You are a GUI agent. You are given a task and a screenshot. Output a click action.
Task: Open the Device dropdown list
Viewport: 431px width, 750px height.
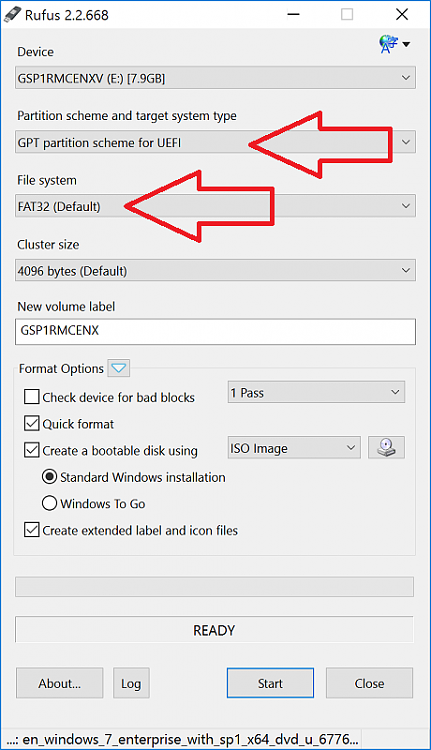pyautogui.click(x=215, y=78)
